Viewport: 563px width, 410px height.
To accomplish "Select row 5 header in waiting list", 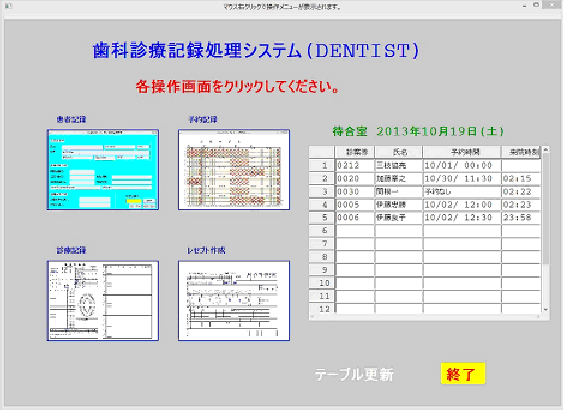I will pos(322,217).
